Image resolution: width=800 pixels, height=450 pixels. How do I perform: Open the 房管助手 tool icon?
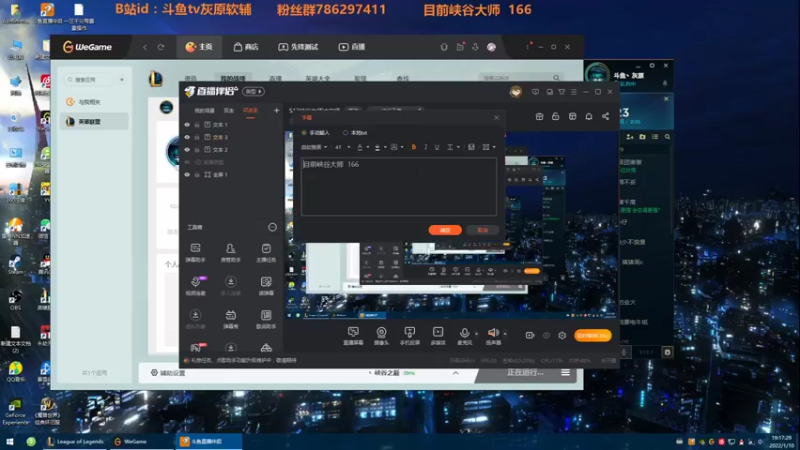point(231,253)
